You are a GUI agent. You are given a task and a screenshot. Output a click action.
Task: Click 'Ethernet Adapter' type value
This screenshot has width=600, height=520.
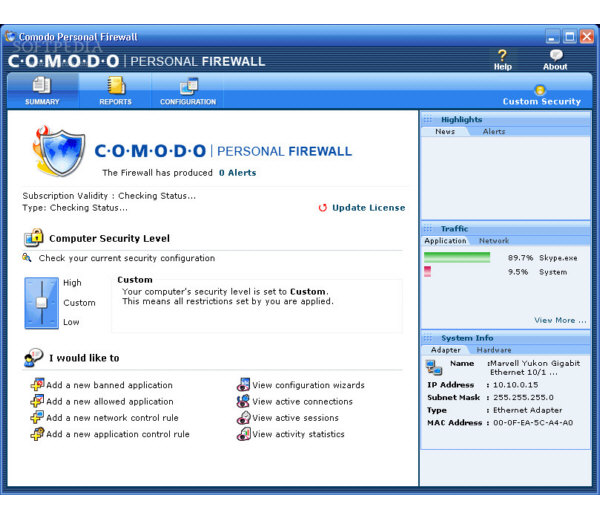[x=527, y=410]
